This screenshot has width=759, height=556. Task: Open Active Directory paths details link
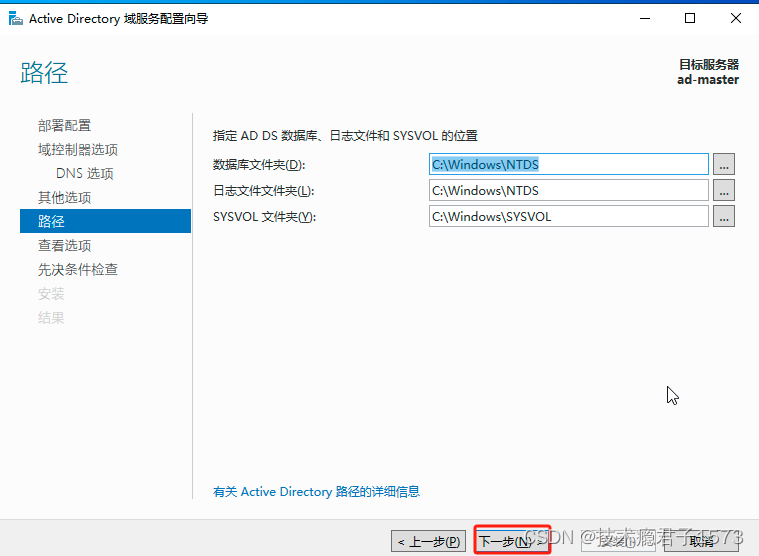point(317,492)
